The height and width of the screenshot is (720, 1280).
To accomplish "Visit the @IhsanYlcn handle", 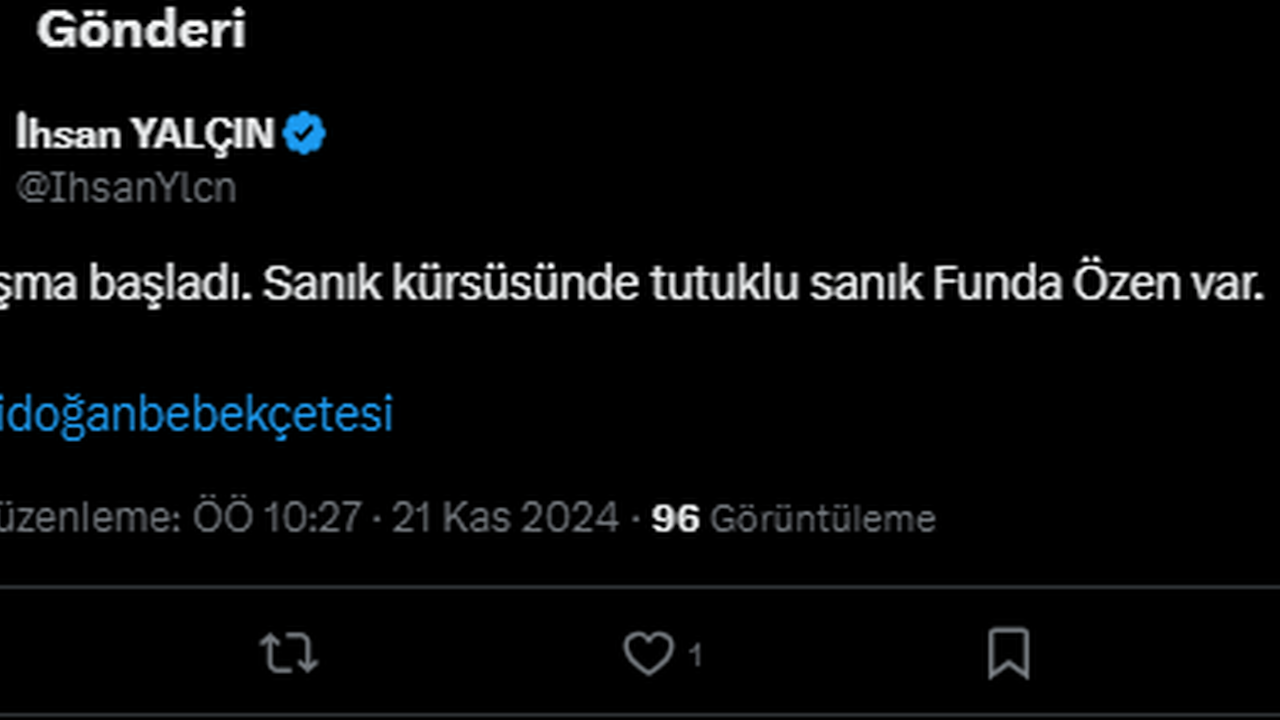I will pyautogui.click(x=126, y=187).
